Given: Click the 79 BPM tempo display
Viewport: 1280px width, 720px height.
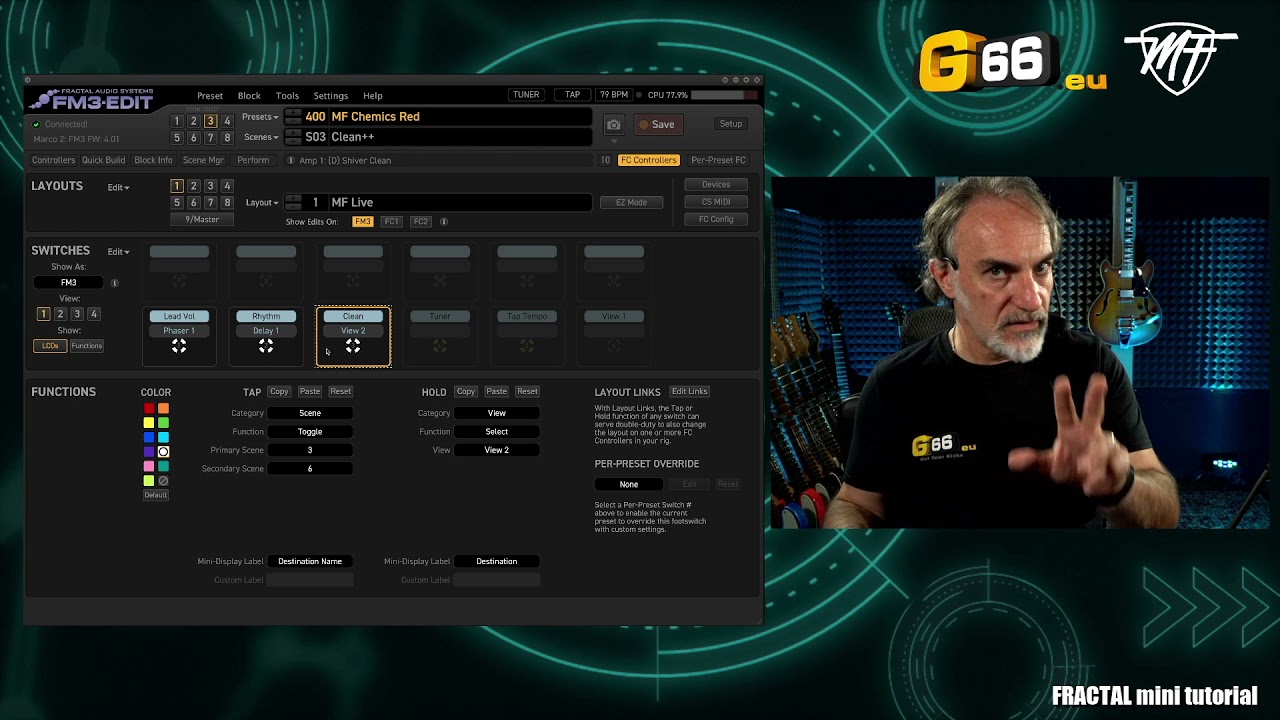Looking at the screenshot, I should tap(615, 95).
